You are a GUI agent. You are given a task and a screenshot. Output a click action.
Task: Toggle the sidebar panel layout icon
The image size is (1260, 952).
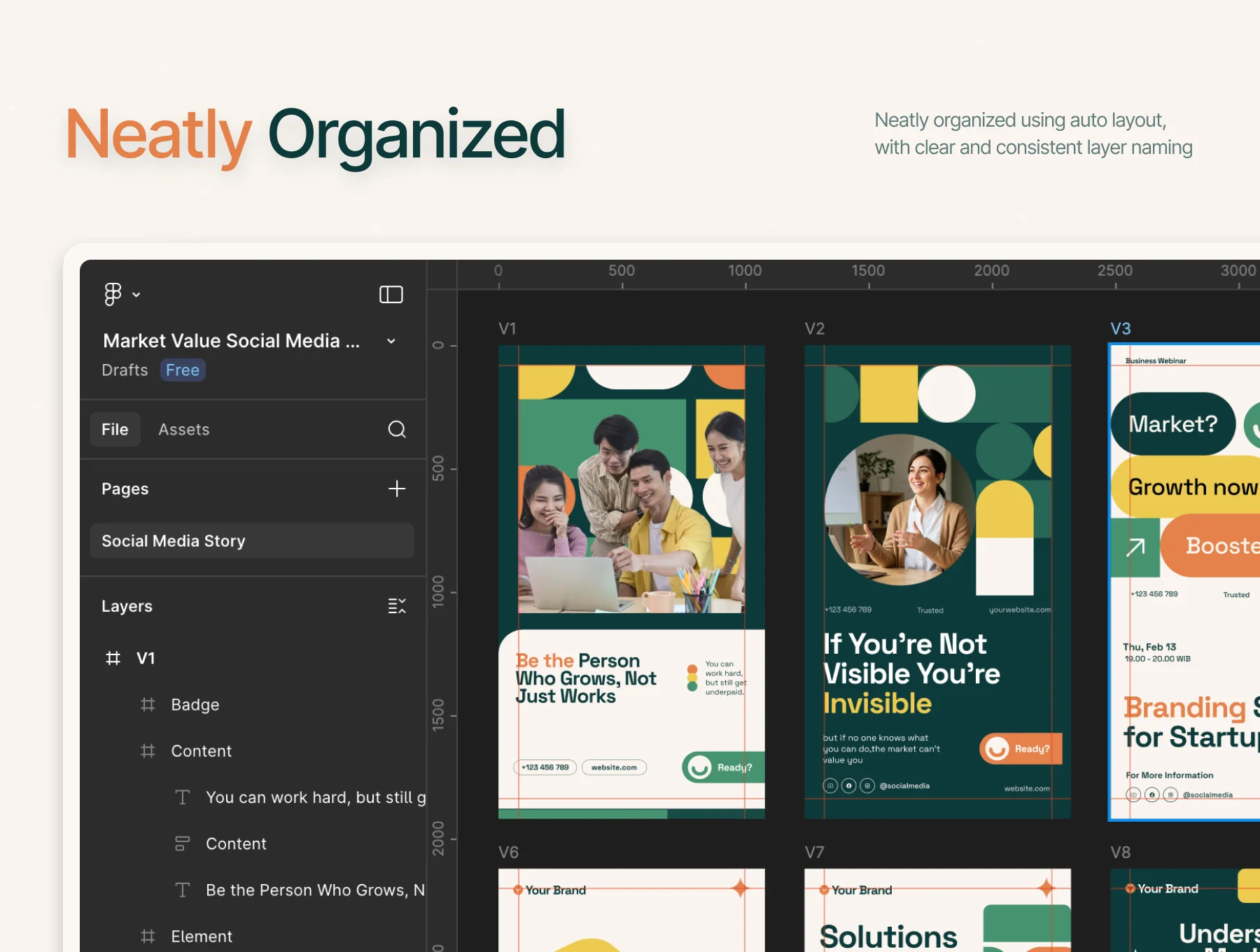coord(391,295)
